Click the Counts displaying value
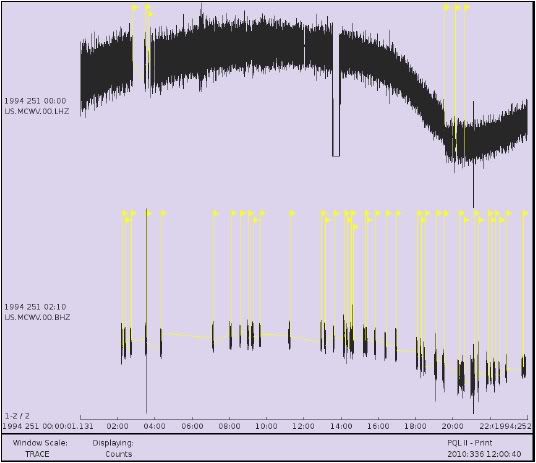This screenshot has width=536, height=463. point(119,454)
